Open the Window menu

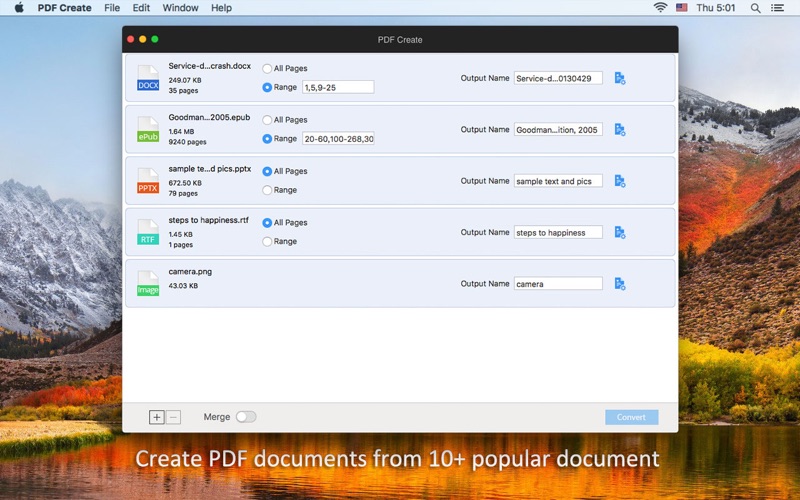tap(180, 8)
